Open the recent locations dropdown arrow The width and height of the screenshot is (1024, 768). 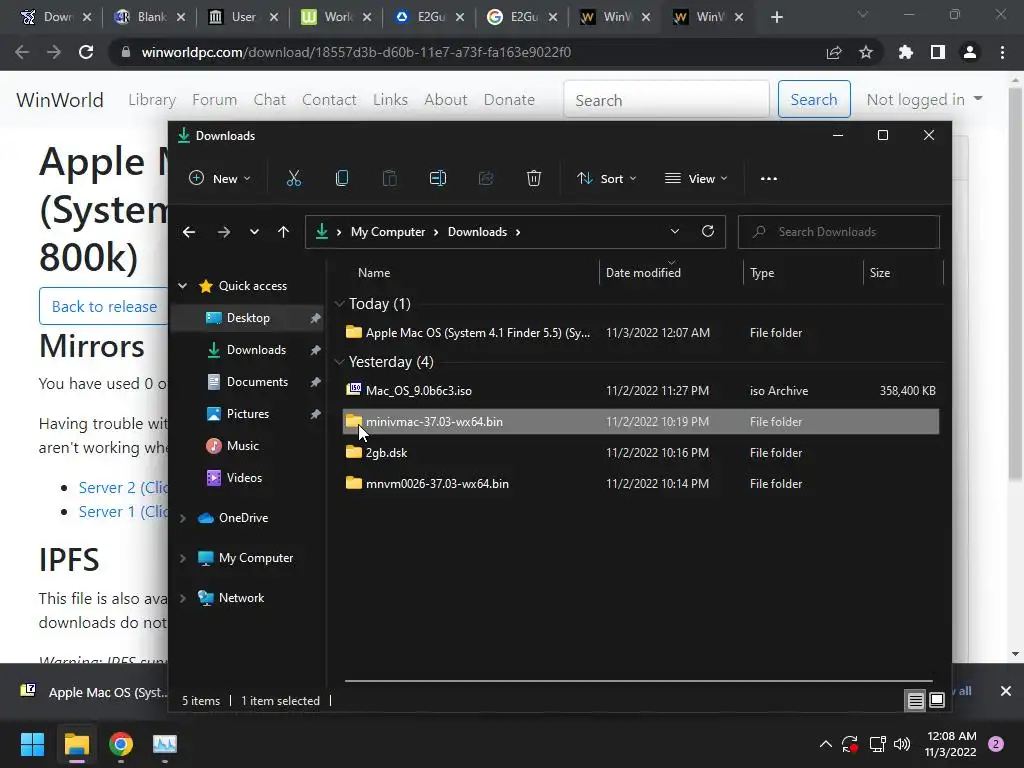254,232
